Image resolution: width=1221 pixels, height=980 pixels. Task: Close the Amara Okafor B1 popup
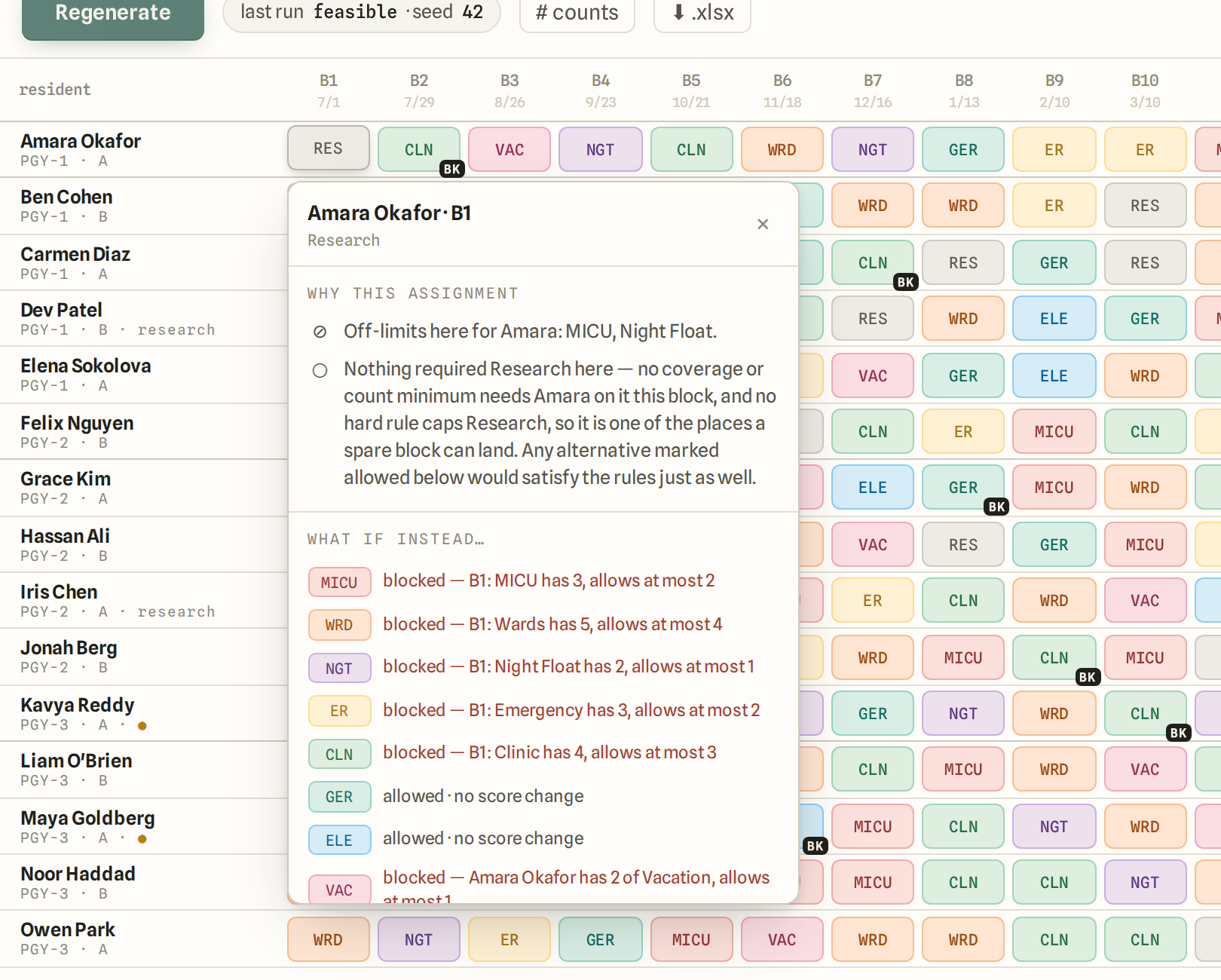763,224
